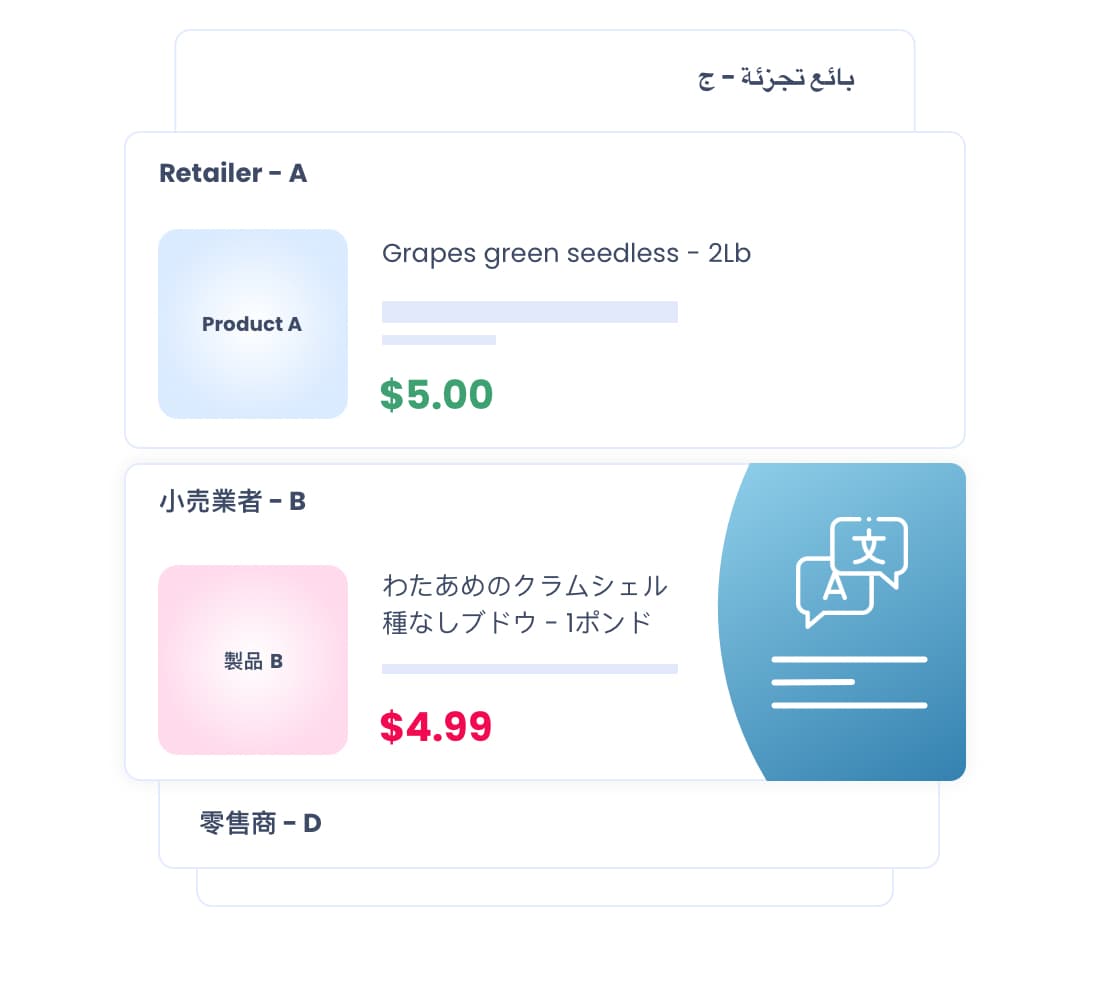
Task: Click the 小売業者 - B heading
Action: point(232,501)
